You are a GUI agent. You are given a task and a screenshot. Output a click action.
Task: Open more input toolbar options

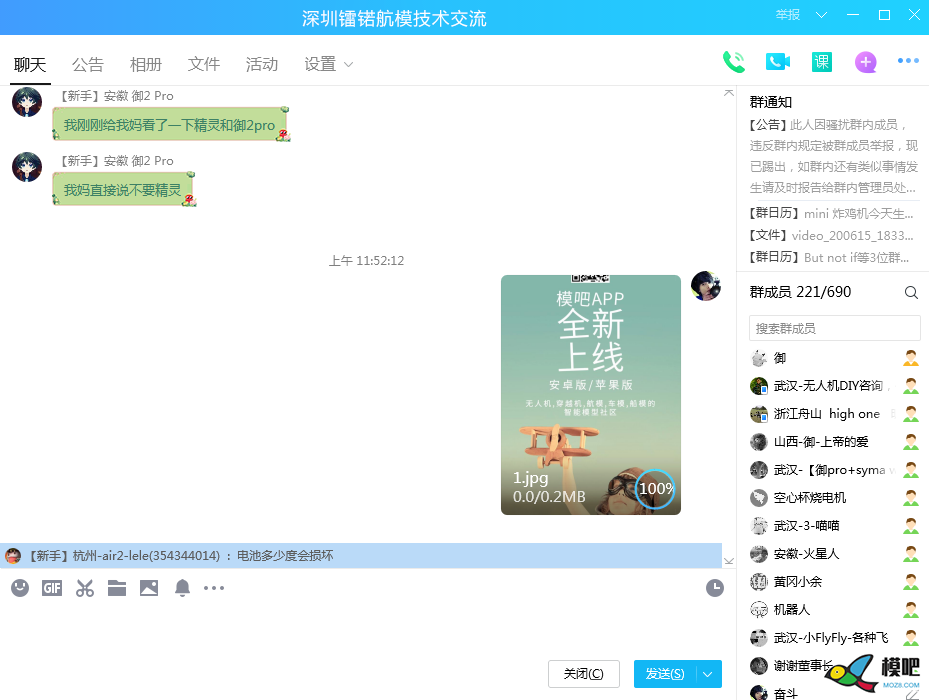(214, 588)
